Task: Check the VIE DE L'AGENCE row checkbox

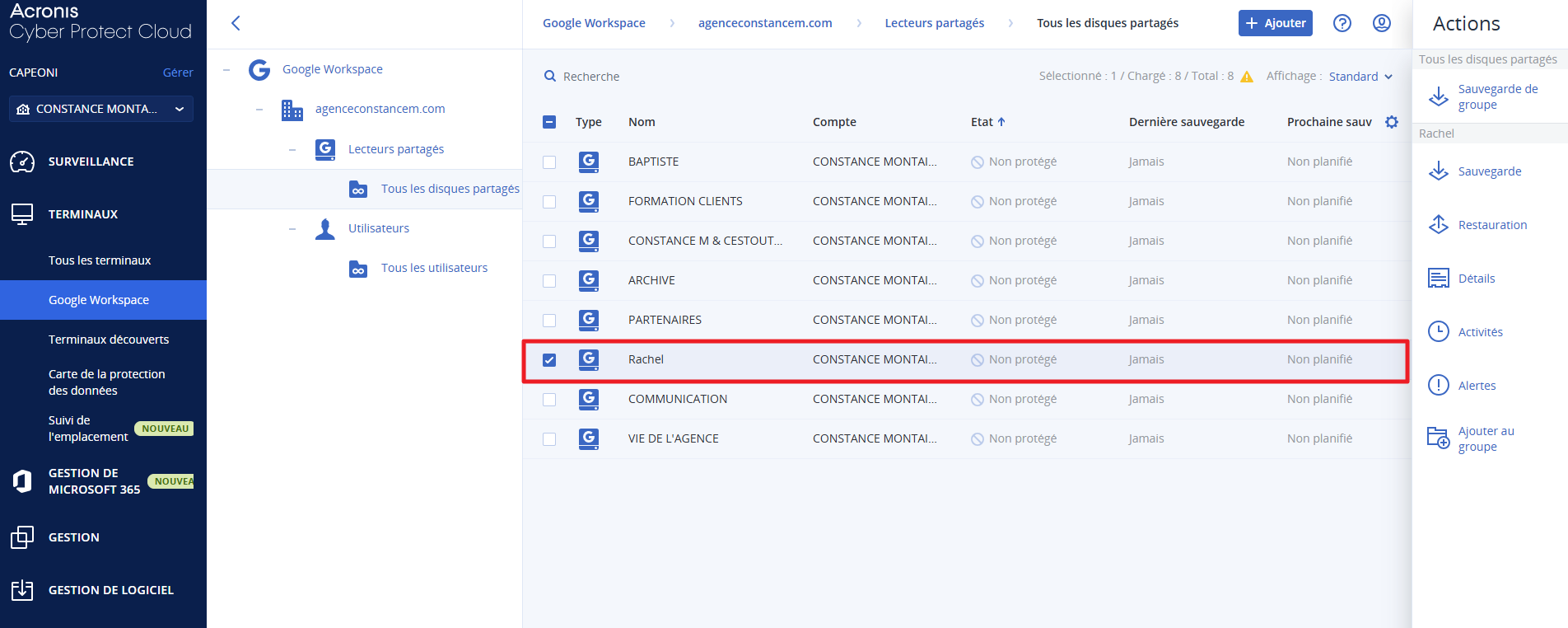Action: coord(549,439)
